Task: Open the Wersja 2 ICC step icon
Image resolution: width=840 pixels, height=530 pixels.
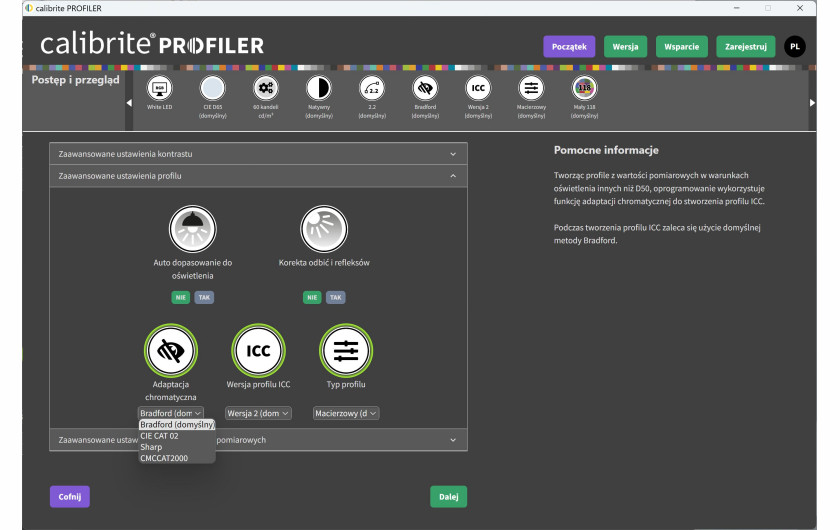Action: 478,88
